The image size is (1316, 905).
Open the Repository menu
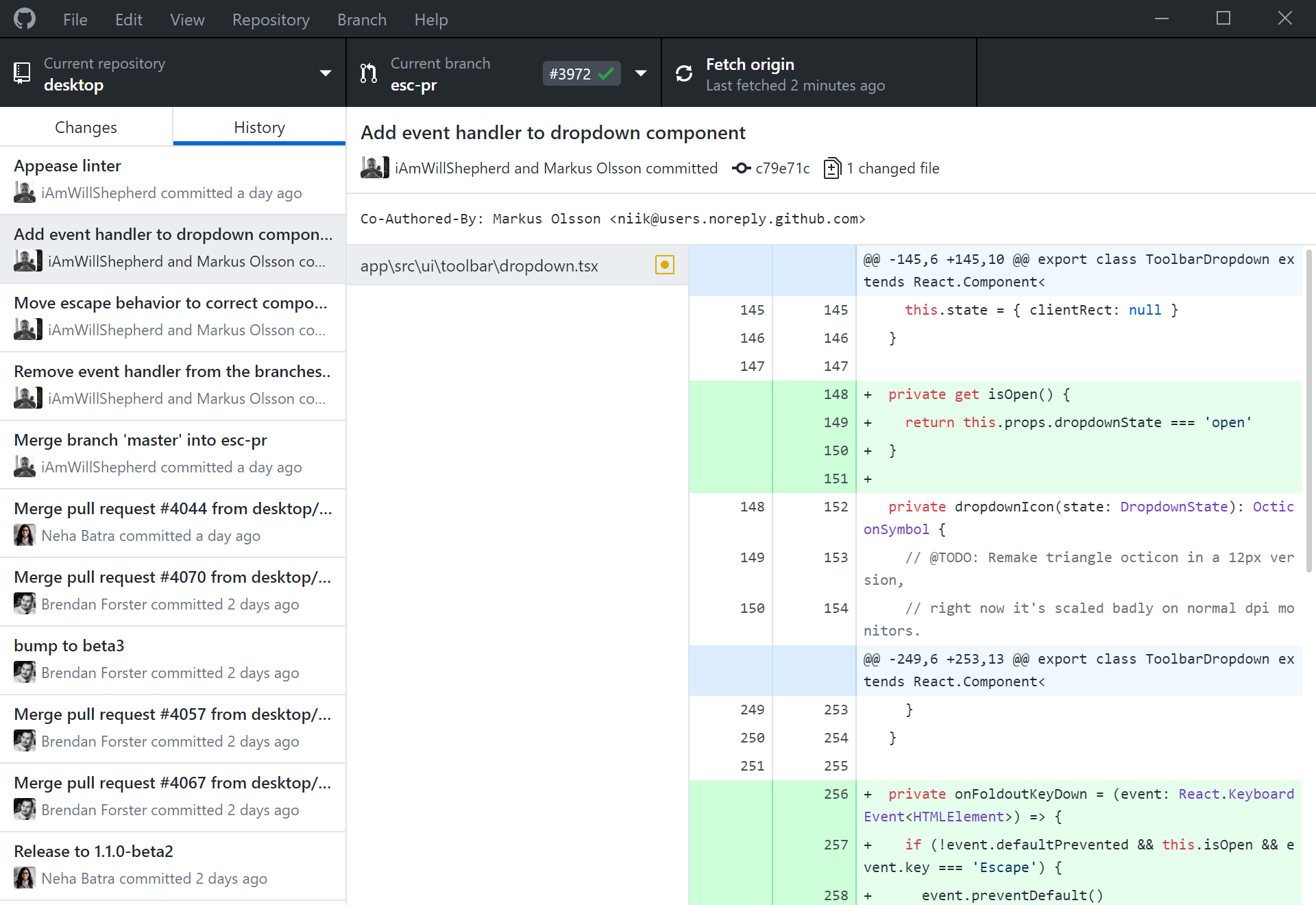click(270, 19)
